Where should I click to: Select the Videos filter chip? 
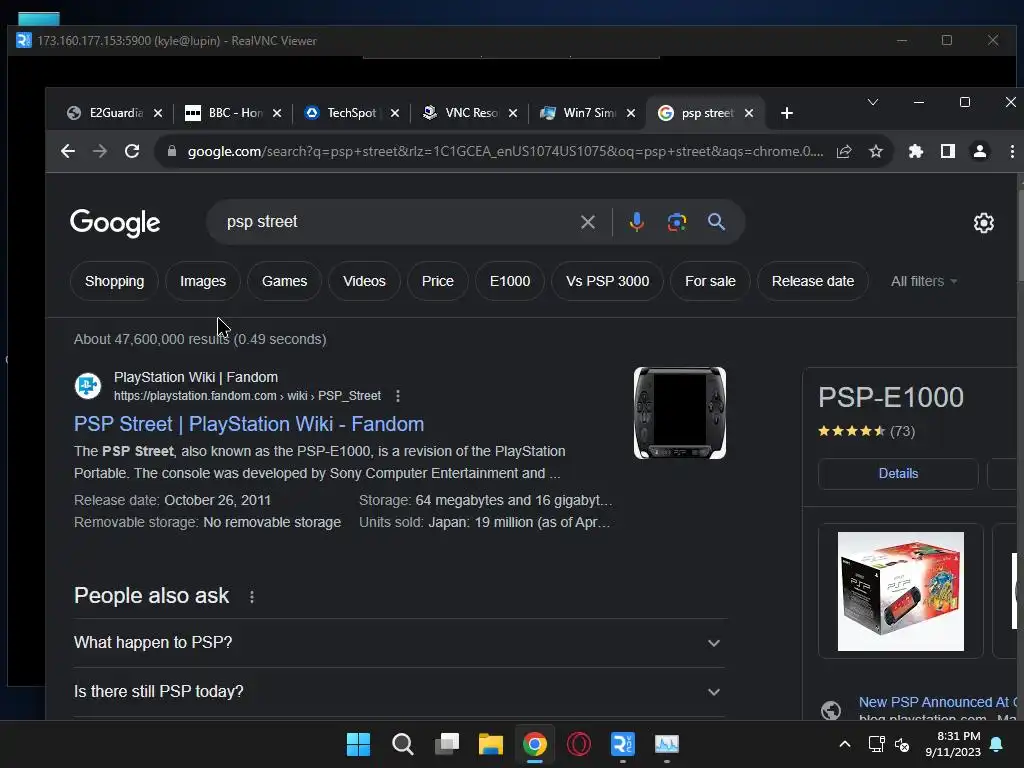point(364,281)
